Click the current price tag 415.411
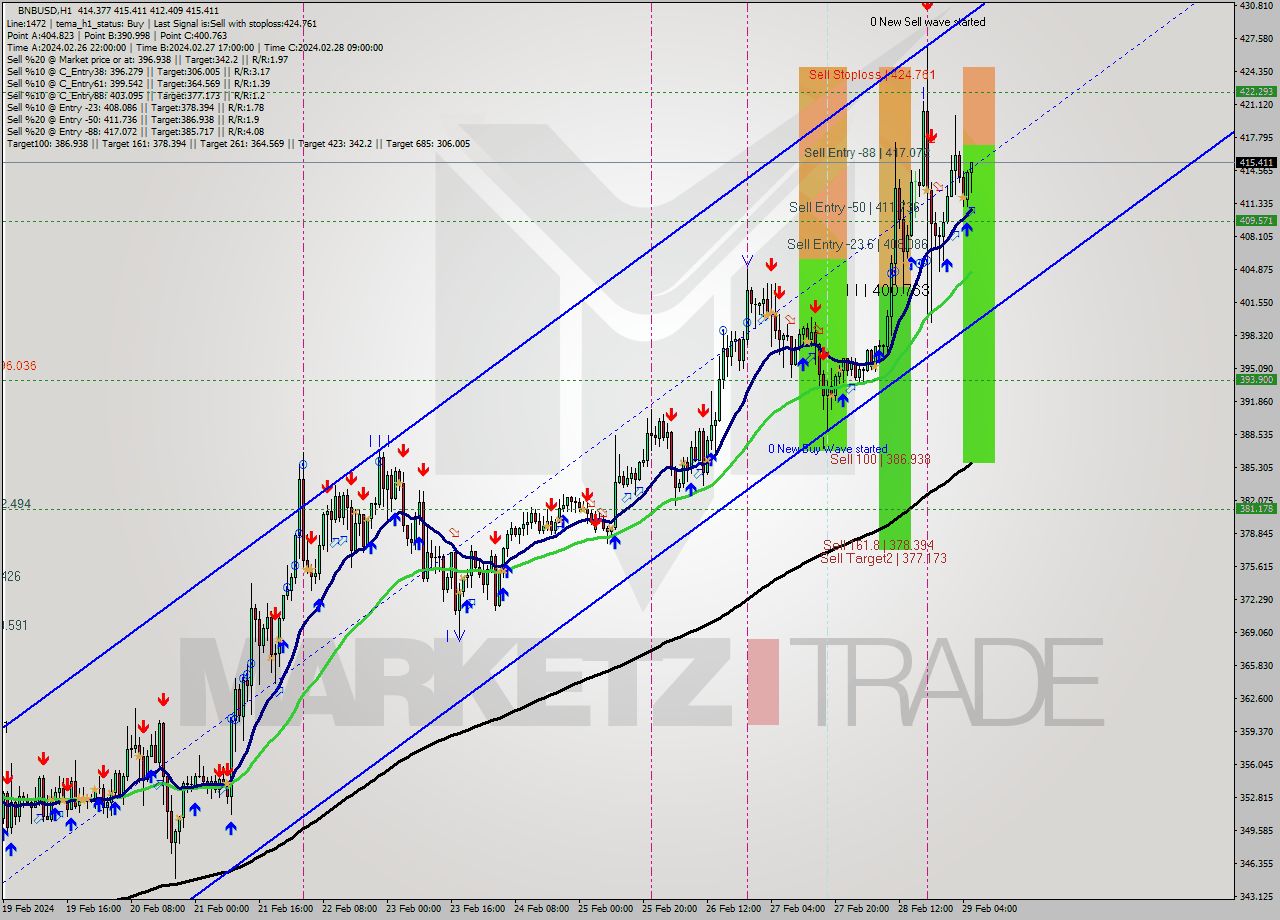This screenshot has height=920, width=1280. click(x=1256, y=162)
